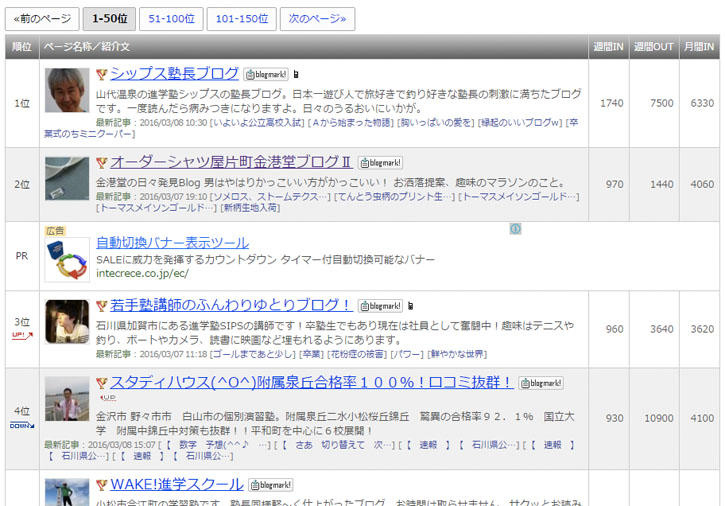Click ranking badge icon before WAKE!進学スクール
The height and width of the screenshot is (506, 725).
pos(101,485)
